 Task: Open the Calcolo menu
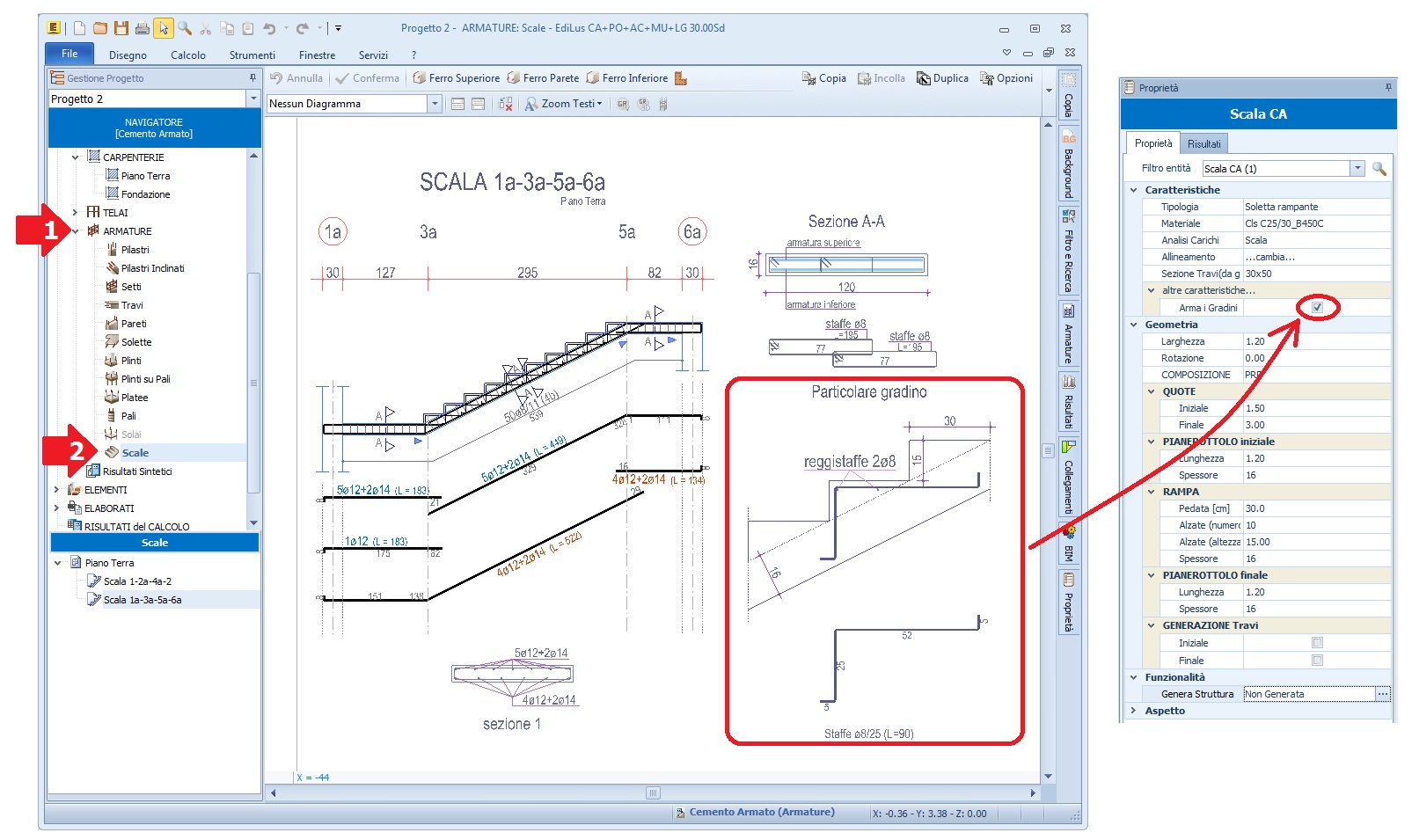187,55
